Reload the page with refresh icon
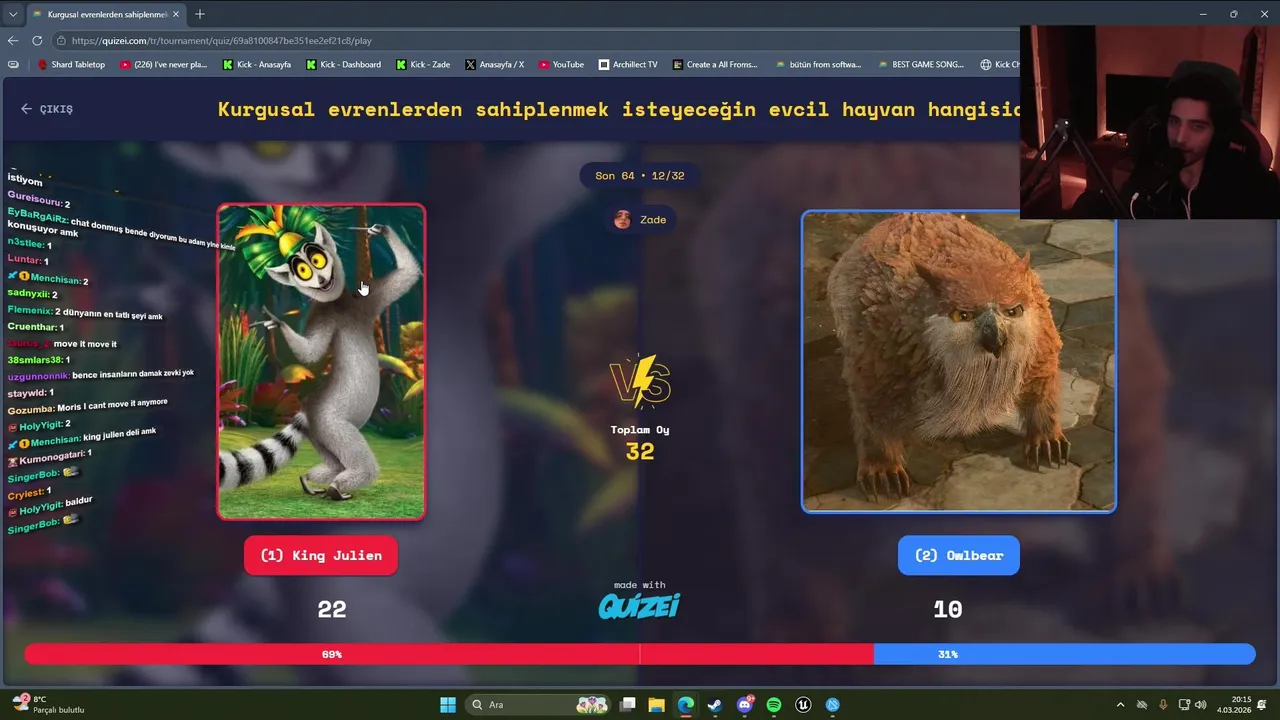The height and width of the screenshot is (720, 1280). click(37, 41)
